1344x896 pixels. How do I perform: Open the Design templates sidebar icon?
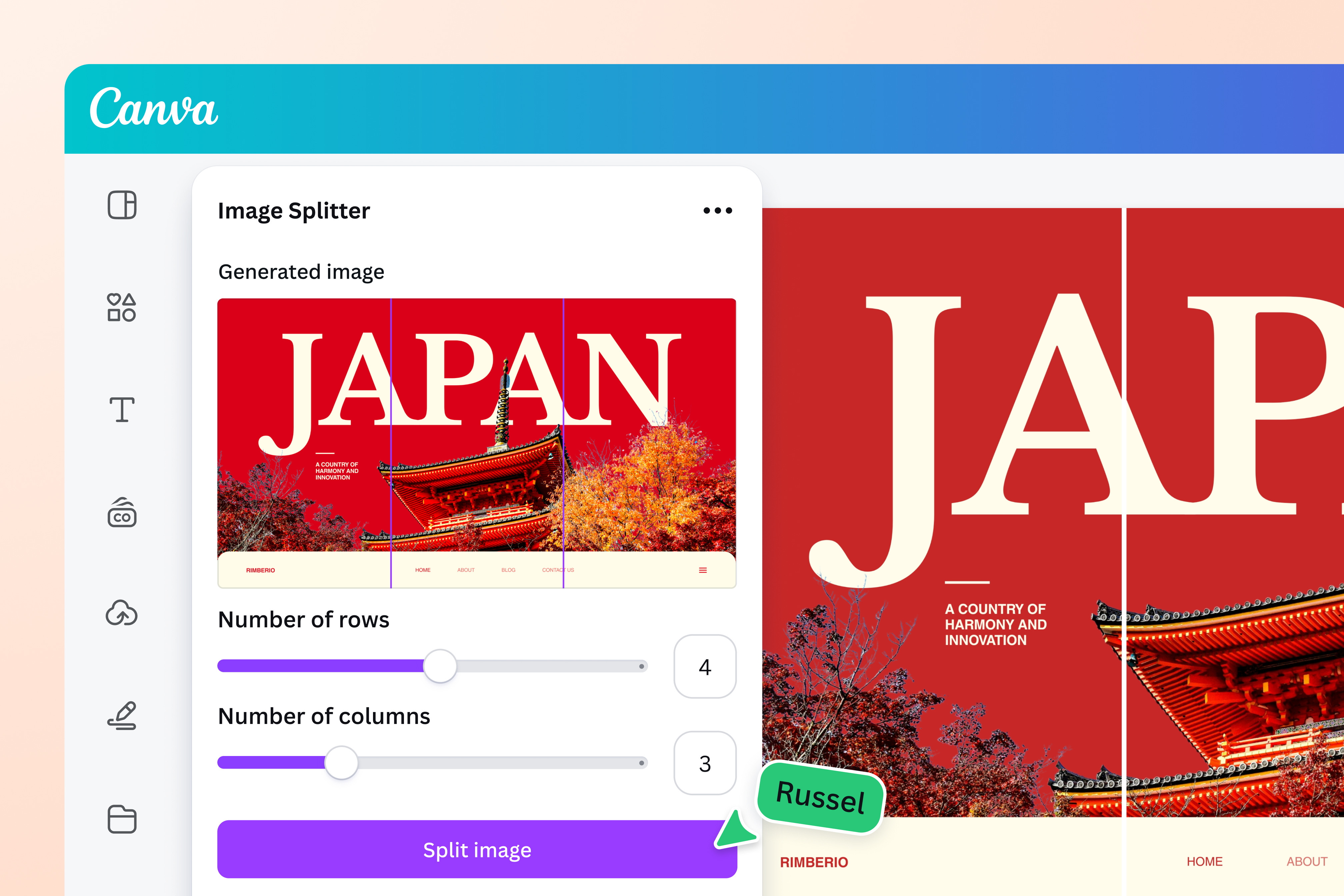(x=122, y=205)
